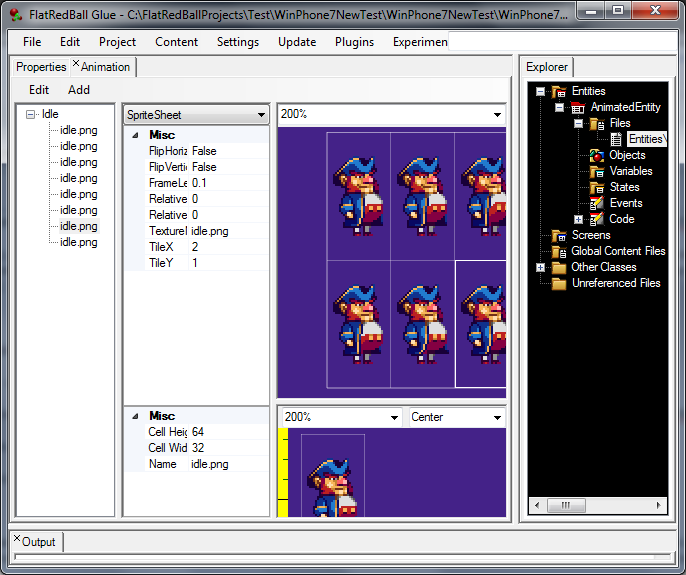
Task: Open the Plugins menu
Action: click(355, 42)
